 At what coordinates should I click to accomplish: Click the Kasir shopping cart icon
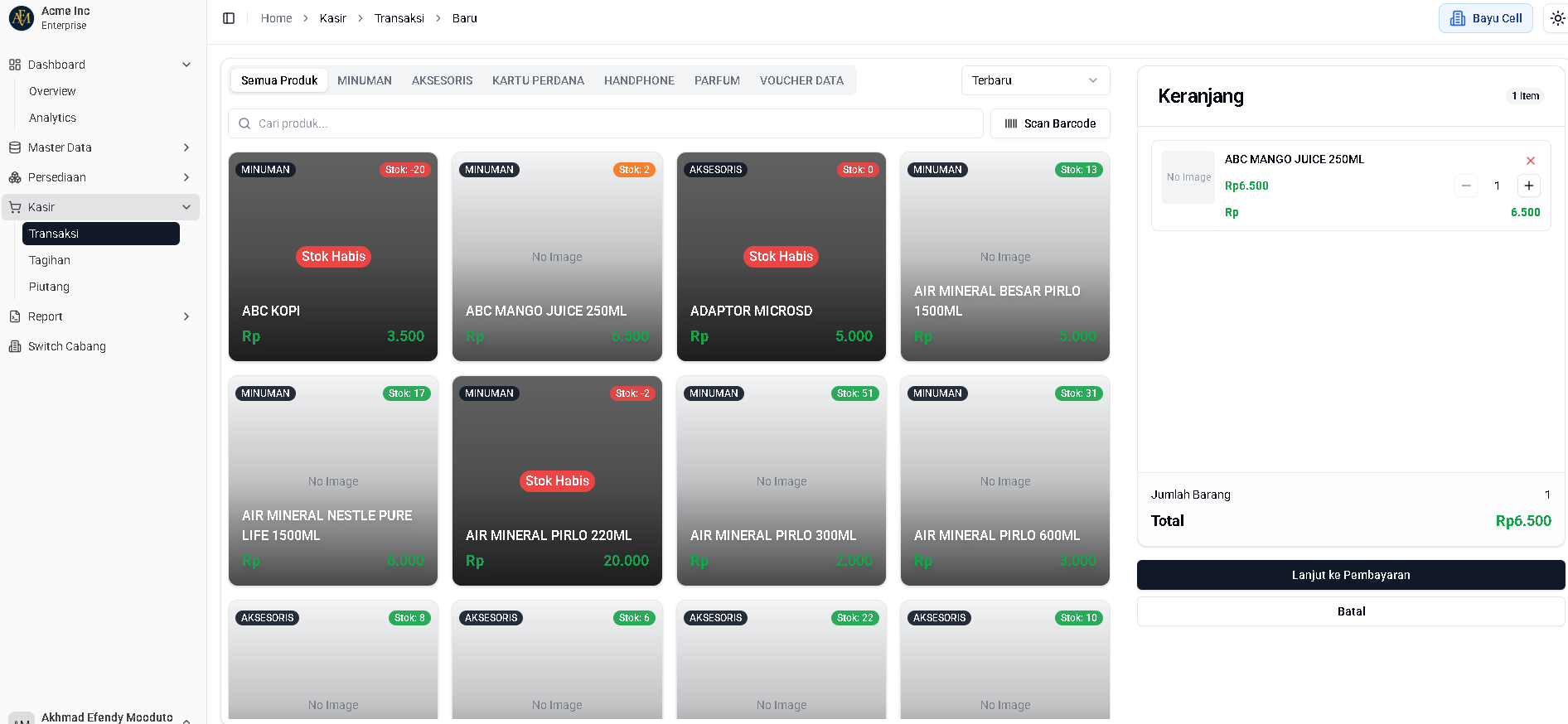point(15,207)
